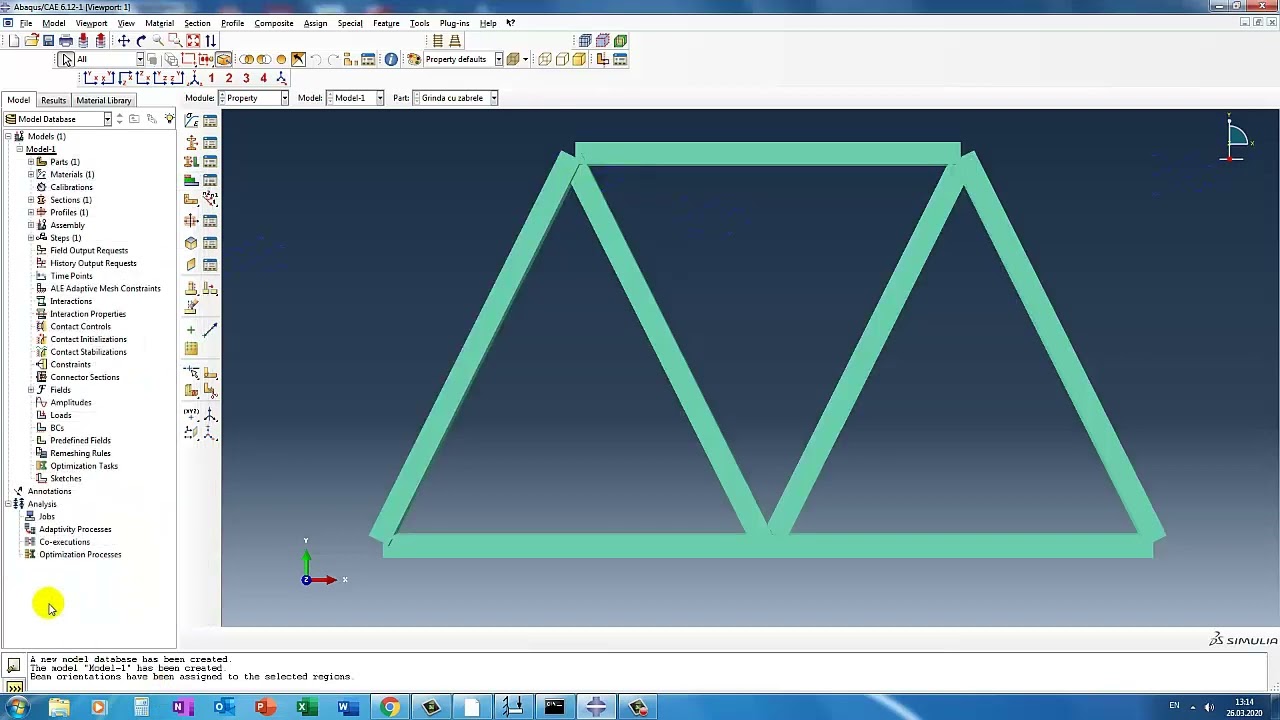Toggle the highlighted select-from-interior icon
The width and height of the screenshot is (1280, 720).
tap(224, 59)
